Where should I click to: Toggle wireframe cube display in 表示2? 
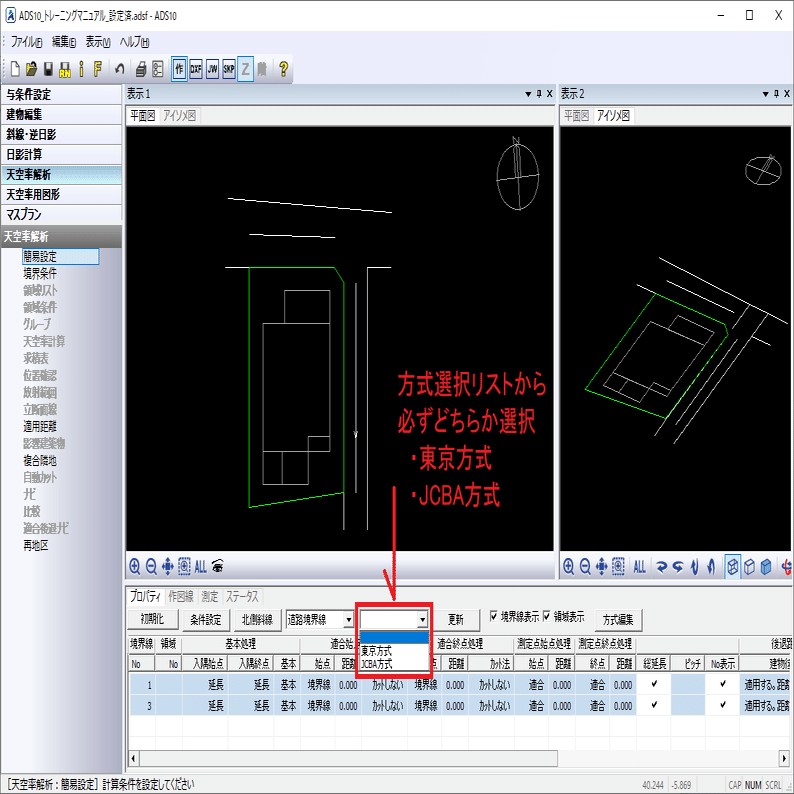(733, 567)
